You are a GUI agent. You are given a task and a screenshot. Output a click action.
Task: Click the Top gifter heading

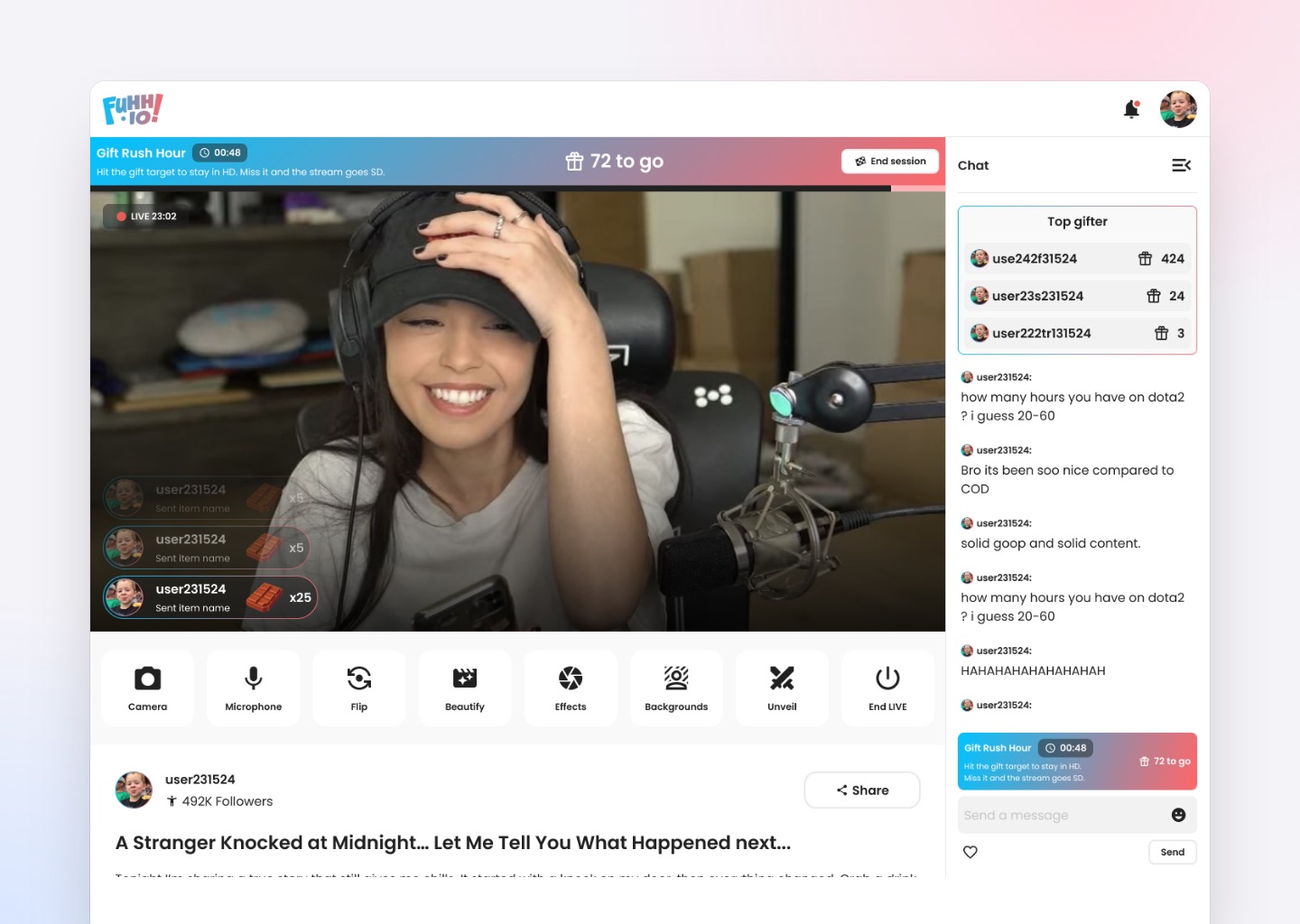pos(1077,222)
